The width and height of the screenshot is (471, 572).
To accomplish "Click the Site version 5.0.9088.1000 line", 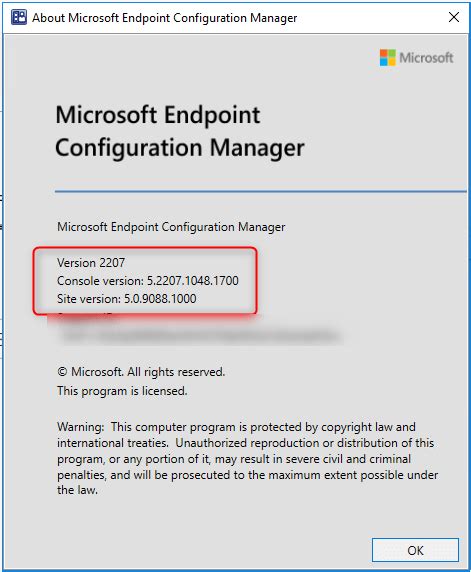I will [127, 299].
